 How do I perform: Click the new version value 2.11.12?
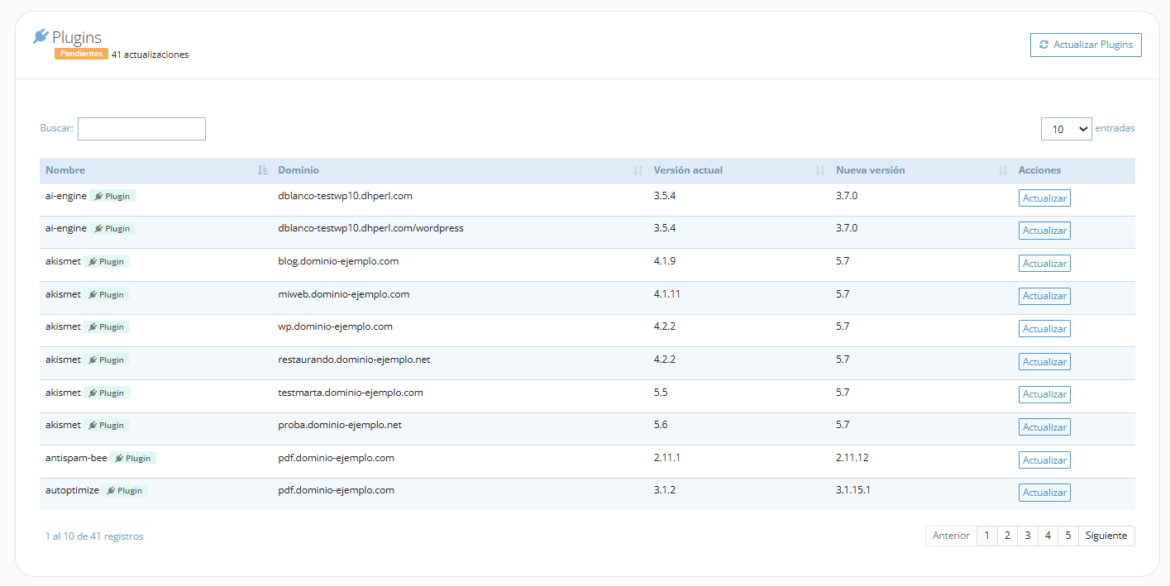point(852,458)
